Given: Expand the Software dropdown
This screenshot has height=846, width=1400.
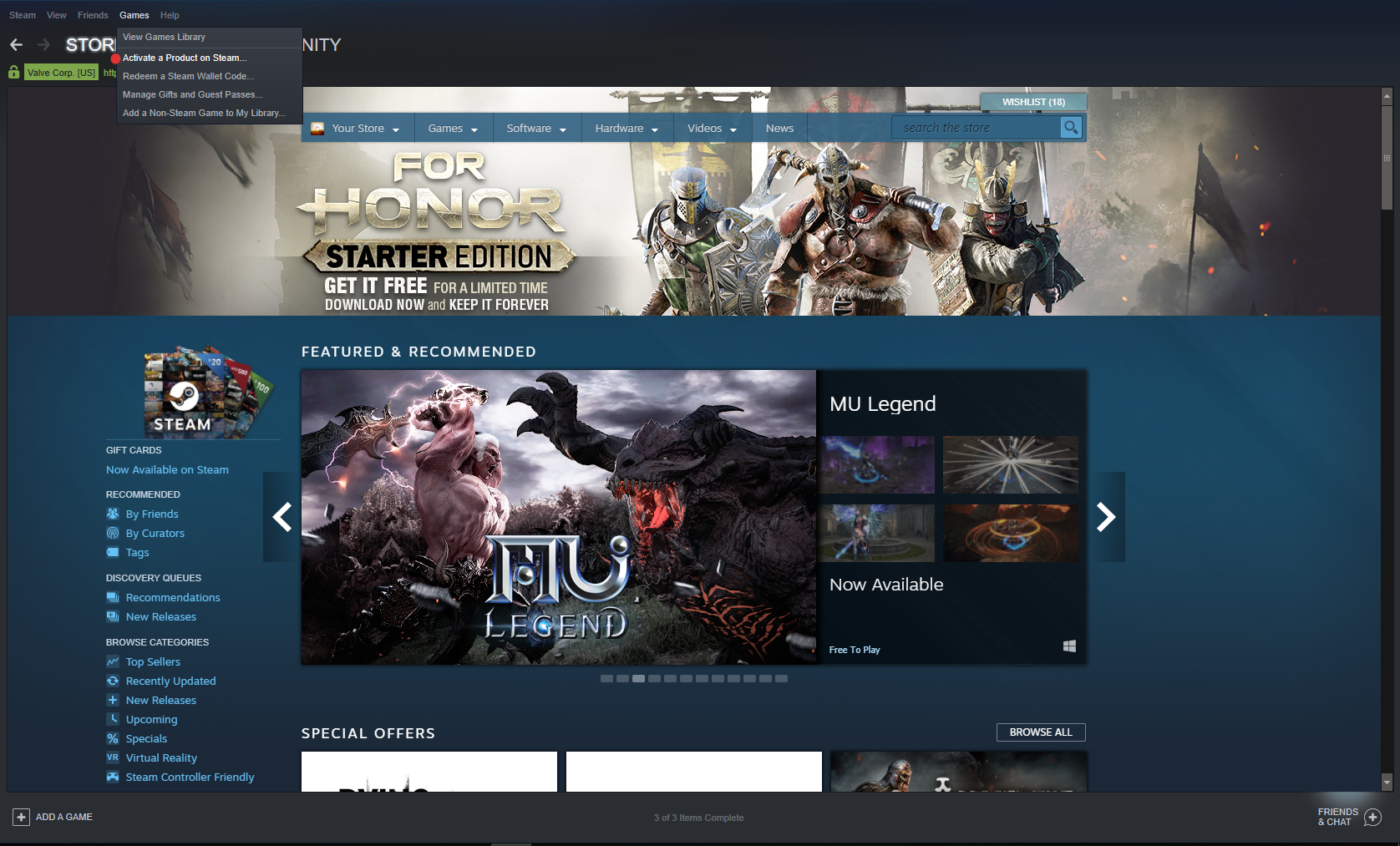Looking at the screenshot, I should click(563, 129).
